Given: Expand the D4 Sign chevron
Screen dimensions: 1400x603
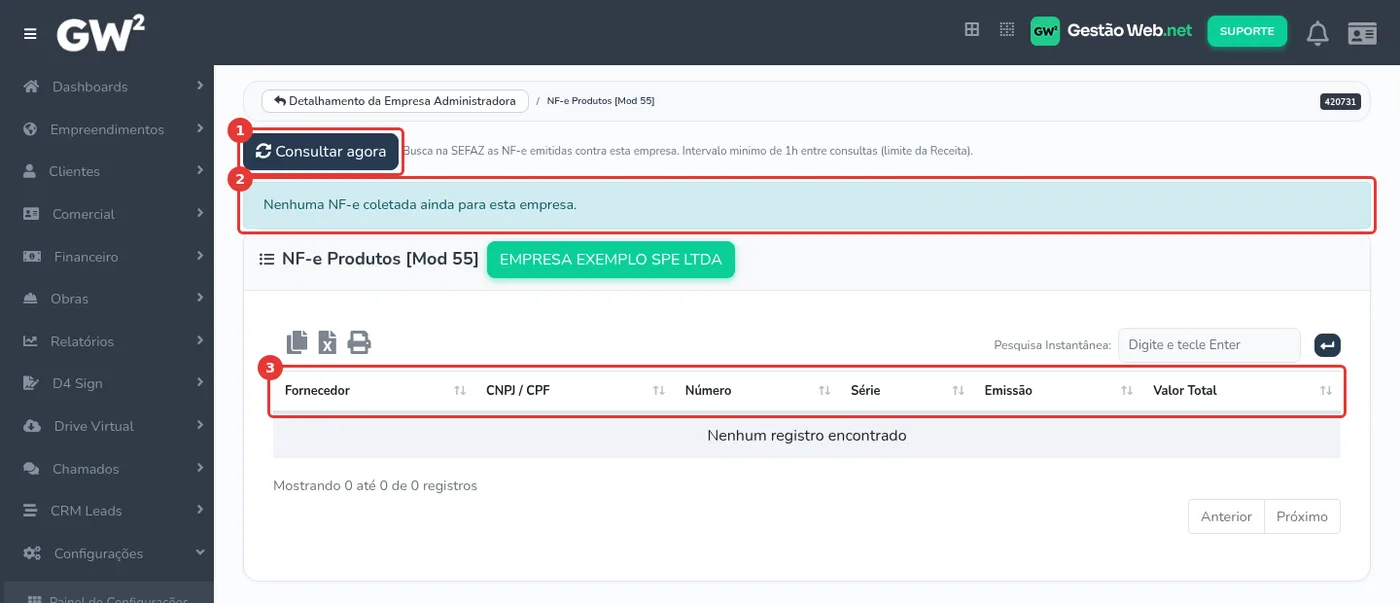Looking at the screenshot, I should click(200, 382).
